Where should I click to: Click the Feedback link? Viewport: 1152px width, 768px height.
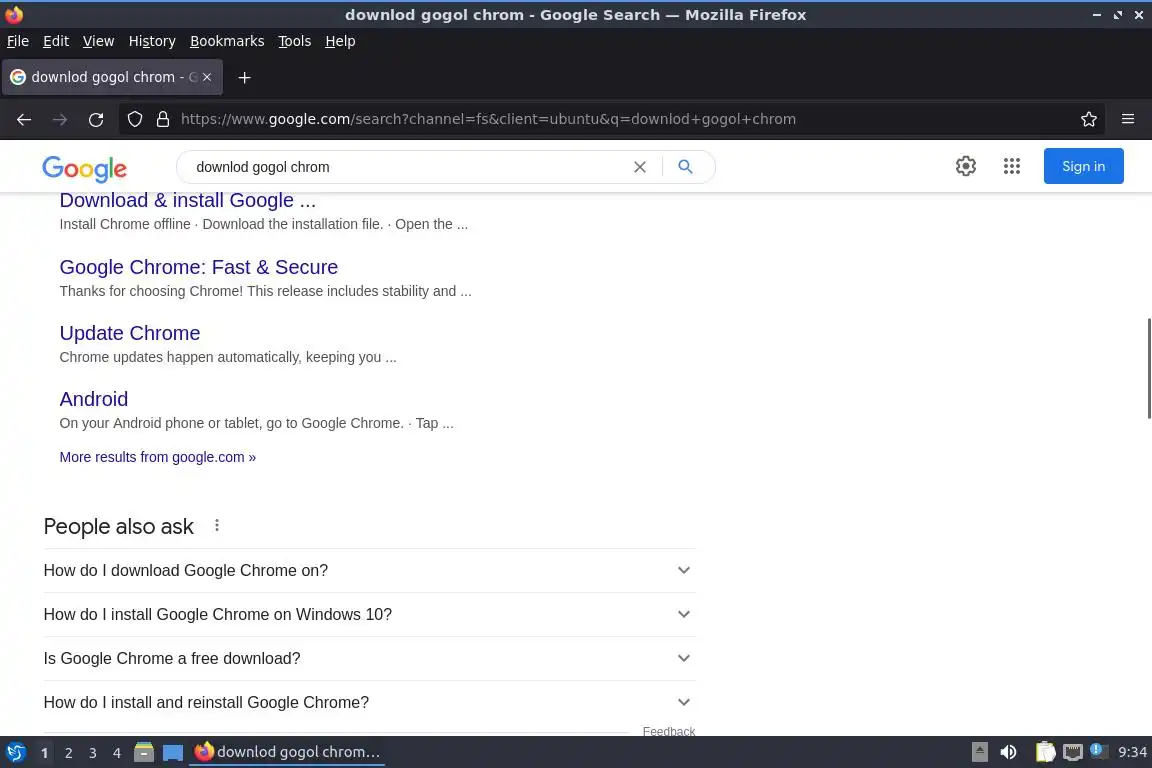point(669,731)
